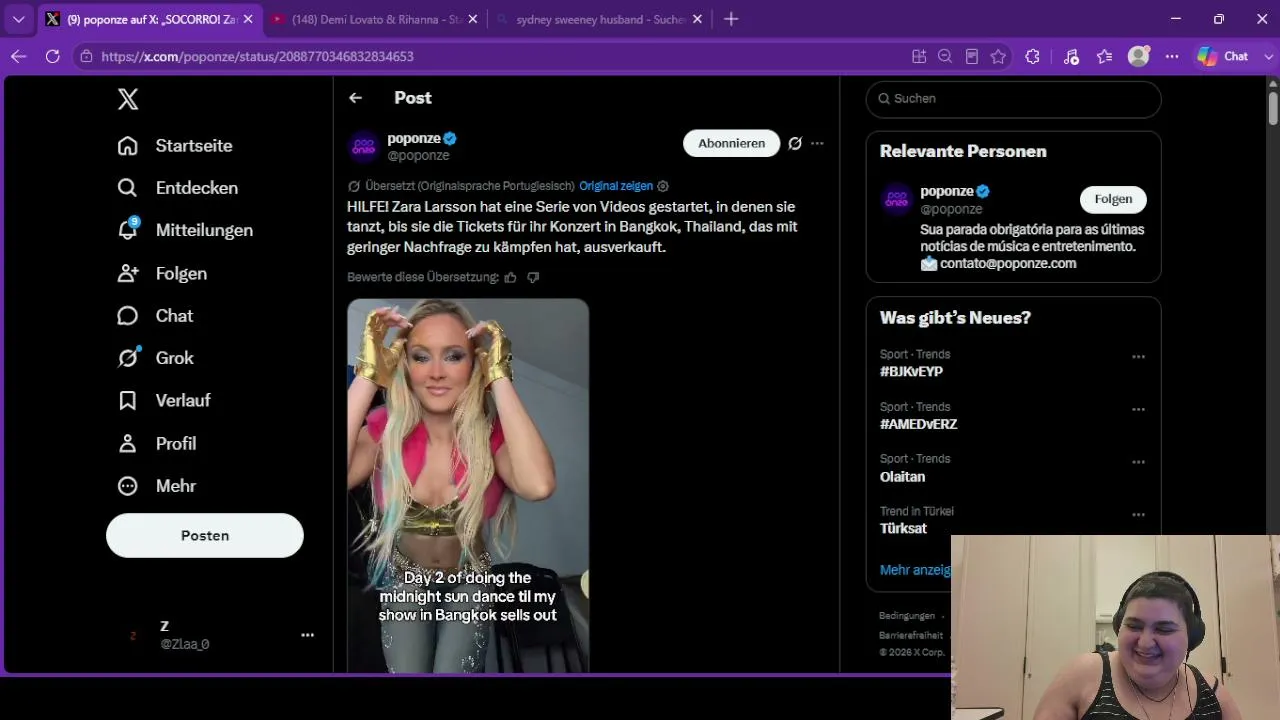Screen dimensions: 1280x720
Task: Open options for the Türksat trend
Action: click(x=1138, y=515)
